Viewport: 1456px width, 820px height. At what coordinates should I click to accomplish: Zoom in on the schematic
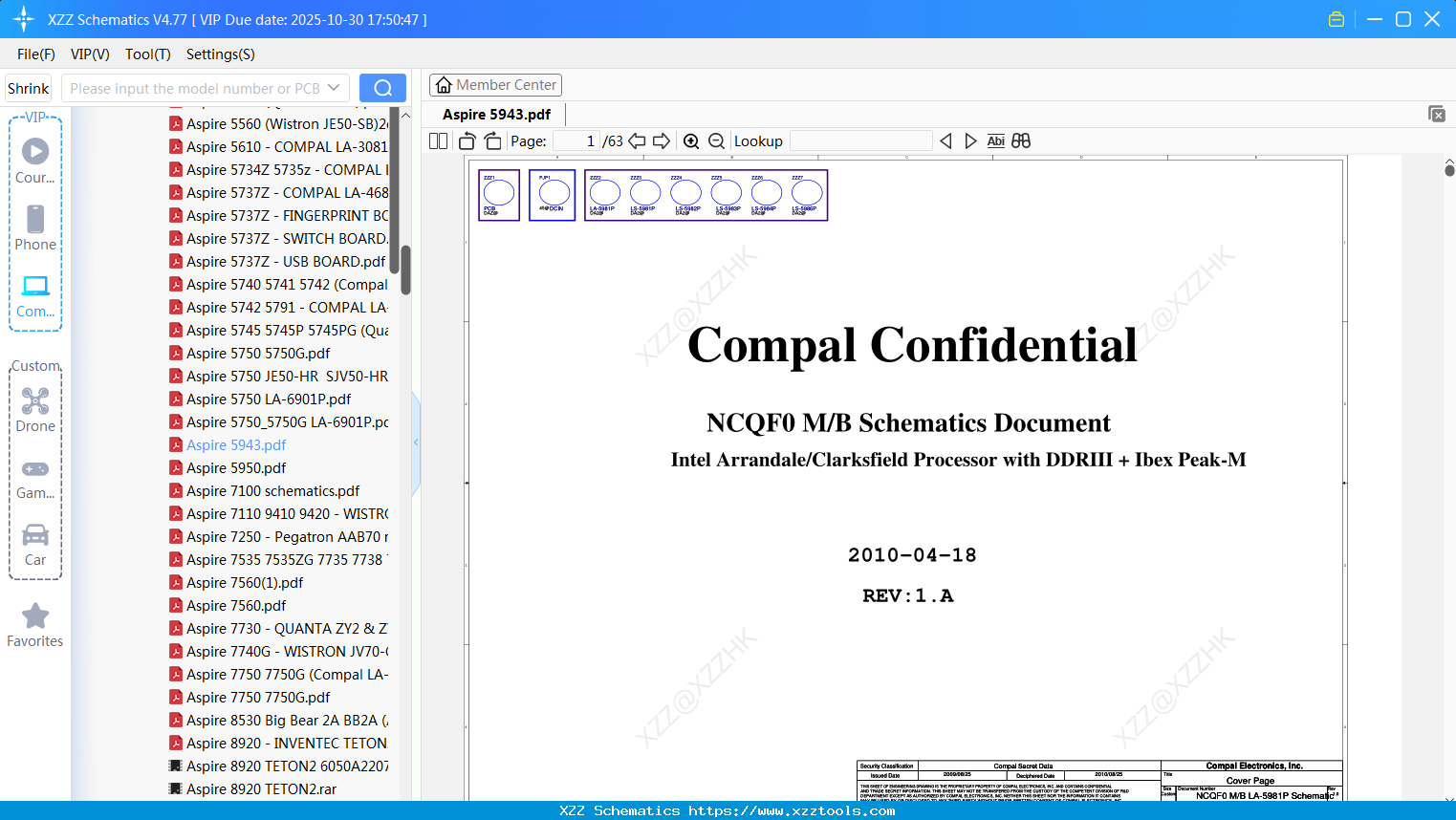(691, 141)
